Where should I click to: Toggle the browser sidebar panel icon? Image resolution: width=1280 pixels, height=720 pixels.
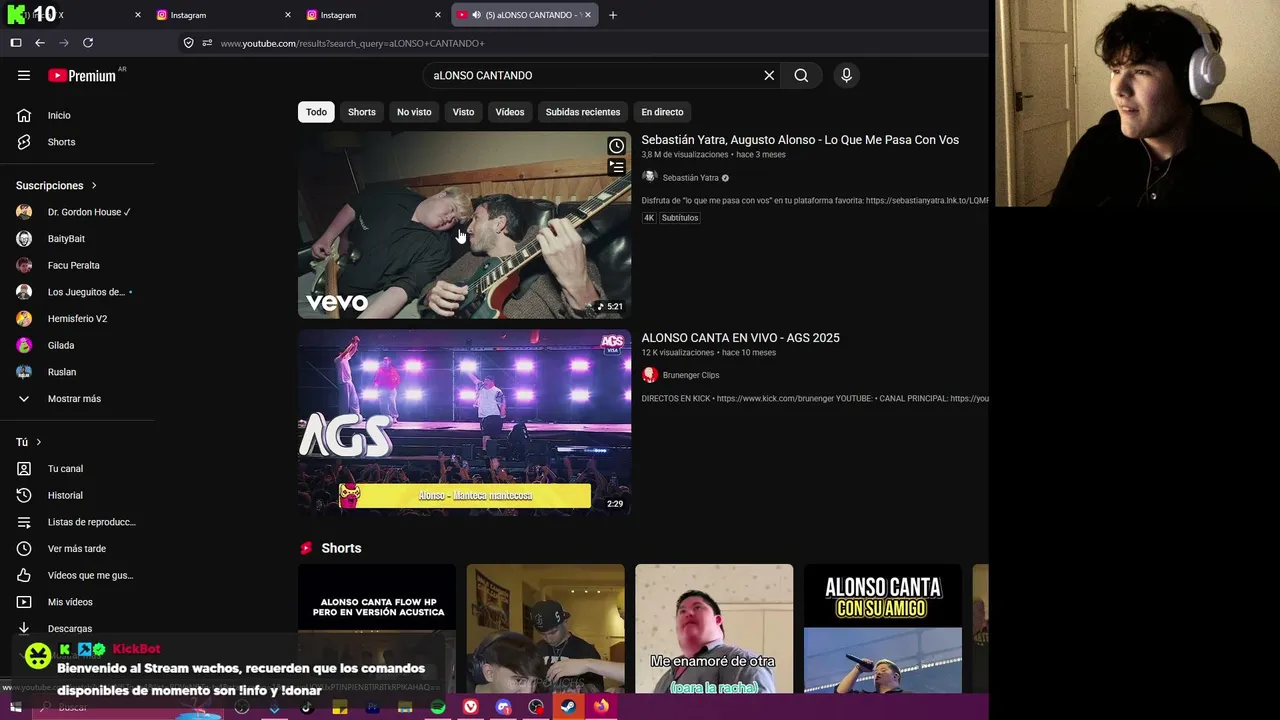(x=16, y=43)
